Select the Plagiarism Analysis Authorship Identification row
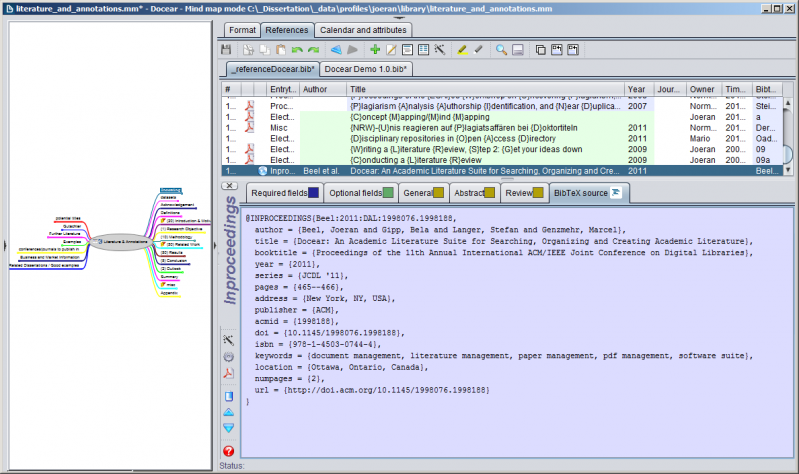Image resolution: width=799 pixels, height=474 pixels. click(502, 106)
